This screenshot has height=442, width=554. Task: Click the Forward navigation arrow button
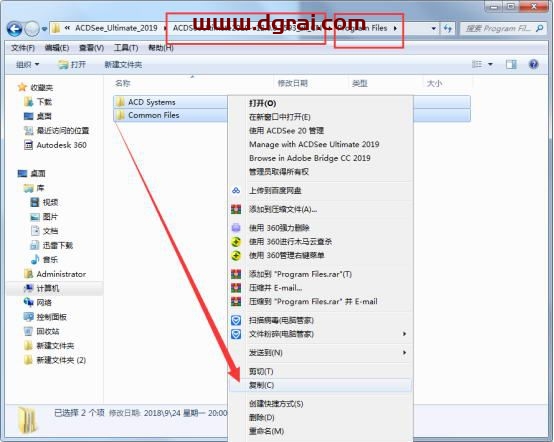(32, 29)
